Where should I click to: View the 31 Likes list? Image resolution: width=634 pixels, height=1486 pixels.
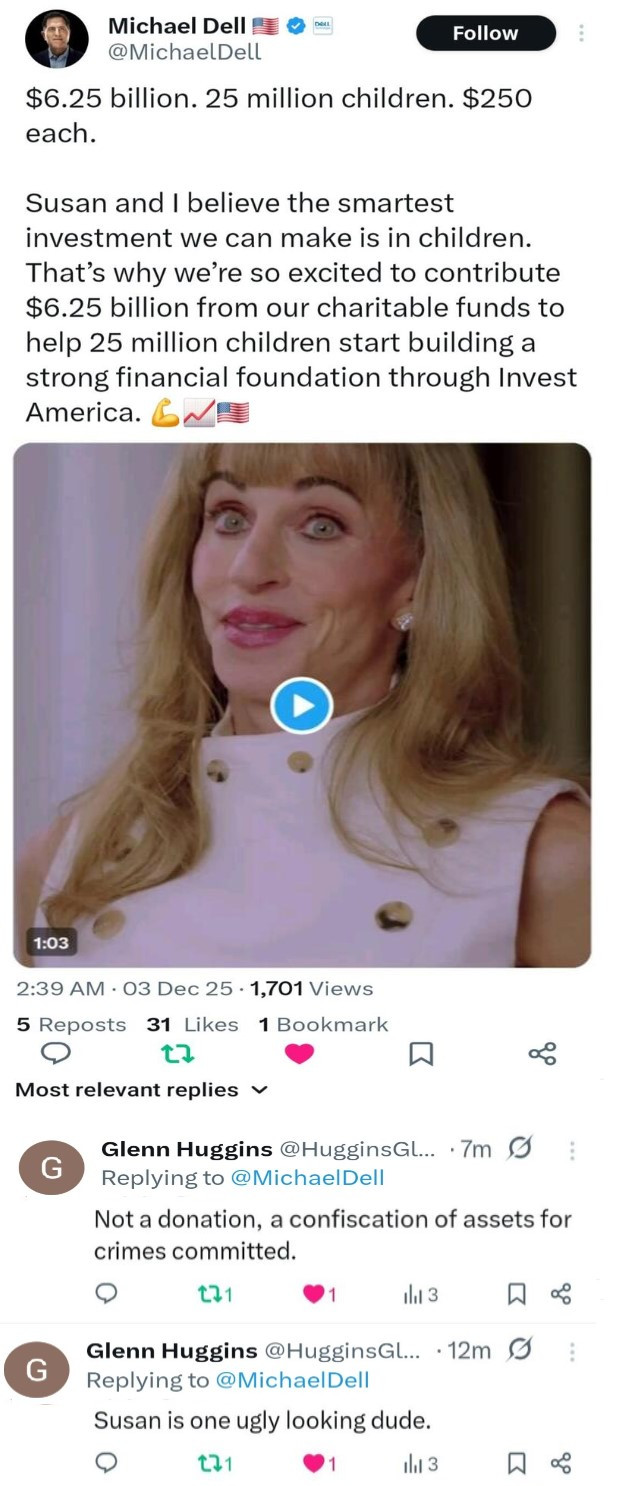pos(192,1024)
